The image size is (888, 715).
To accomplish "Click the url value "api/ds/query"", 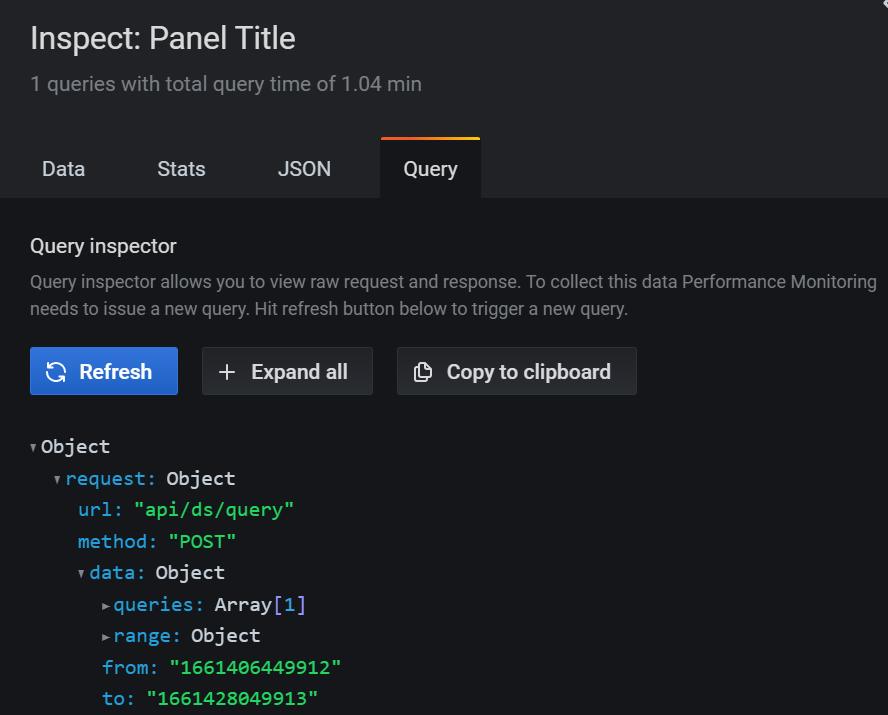I will pos(214,510).
